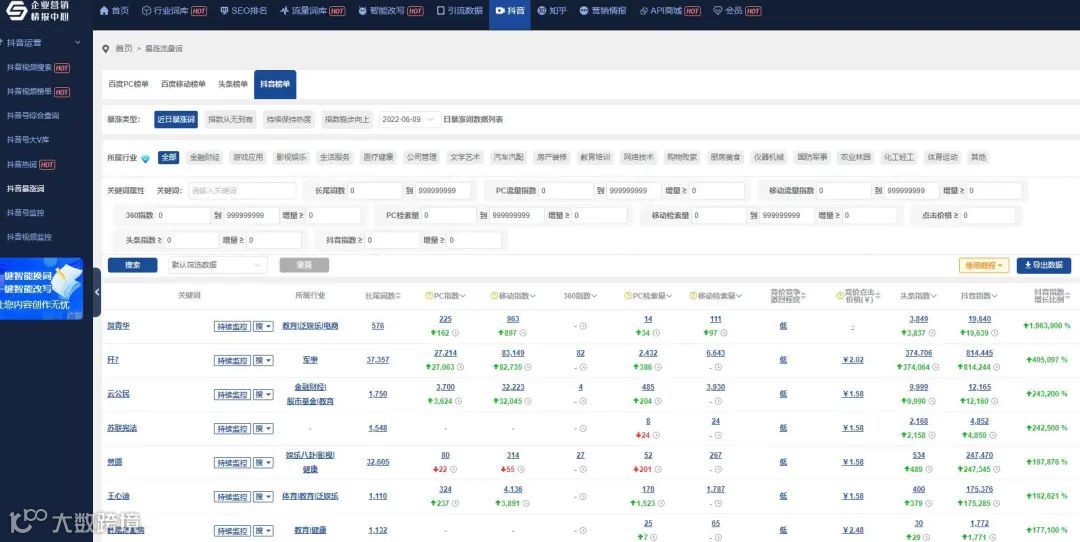Open 抖音号大V库 in the sidebar
The height and width of the screenshot is (542, 1080).
28,140
